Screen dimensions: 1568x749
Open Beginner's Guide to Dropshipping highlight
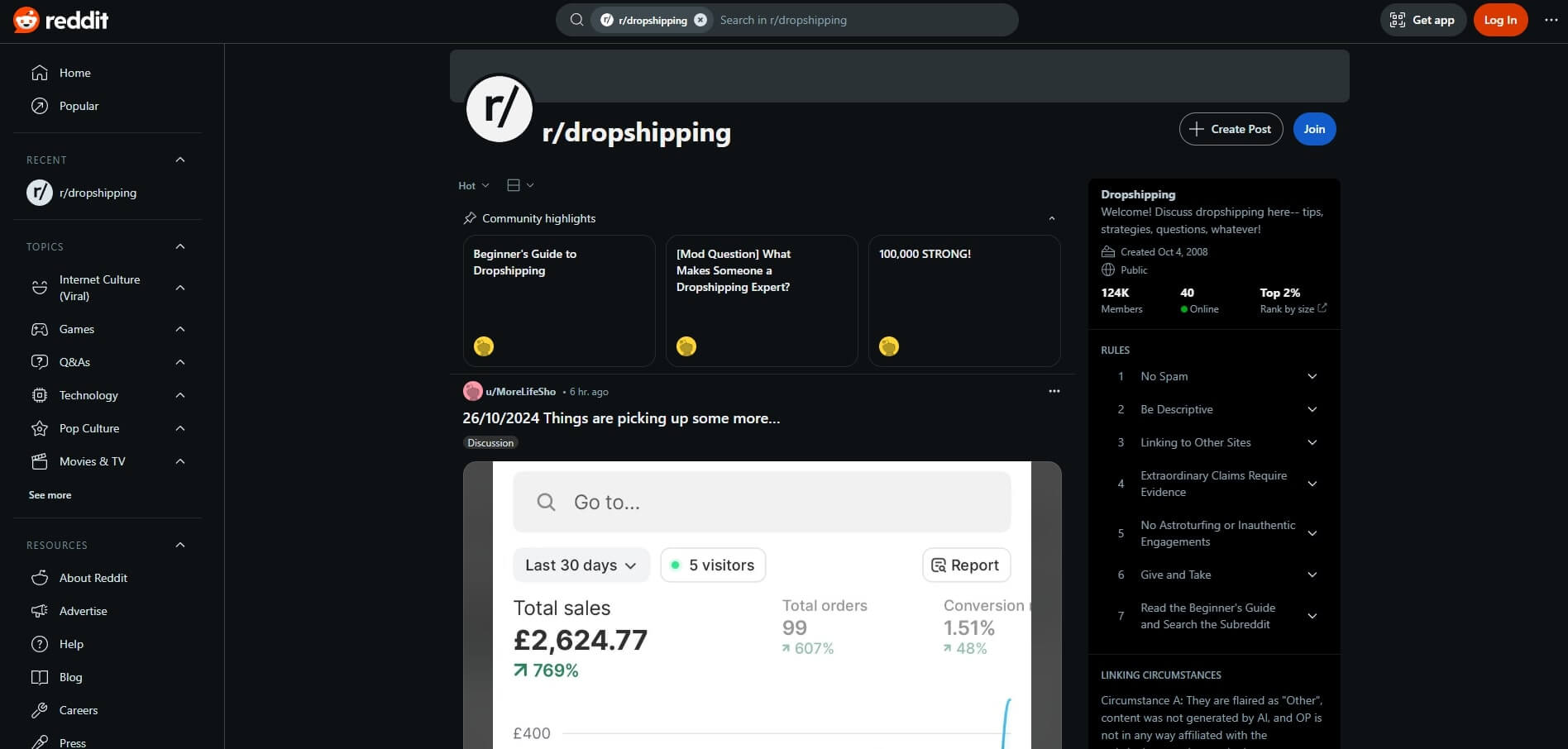[x=559, y=301]
